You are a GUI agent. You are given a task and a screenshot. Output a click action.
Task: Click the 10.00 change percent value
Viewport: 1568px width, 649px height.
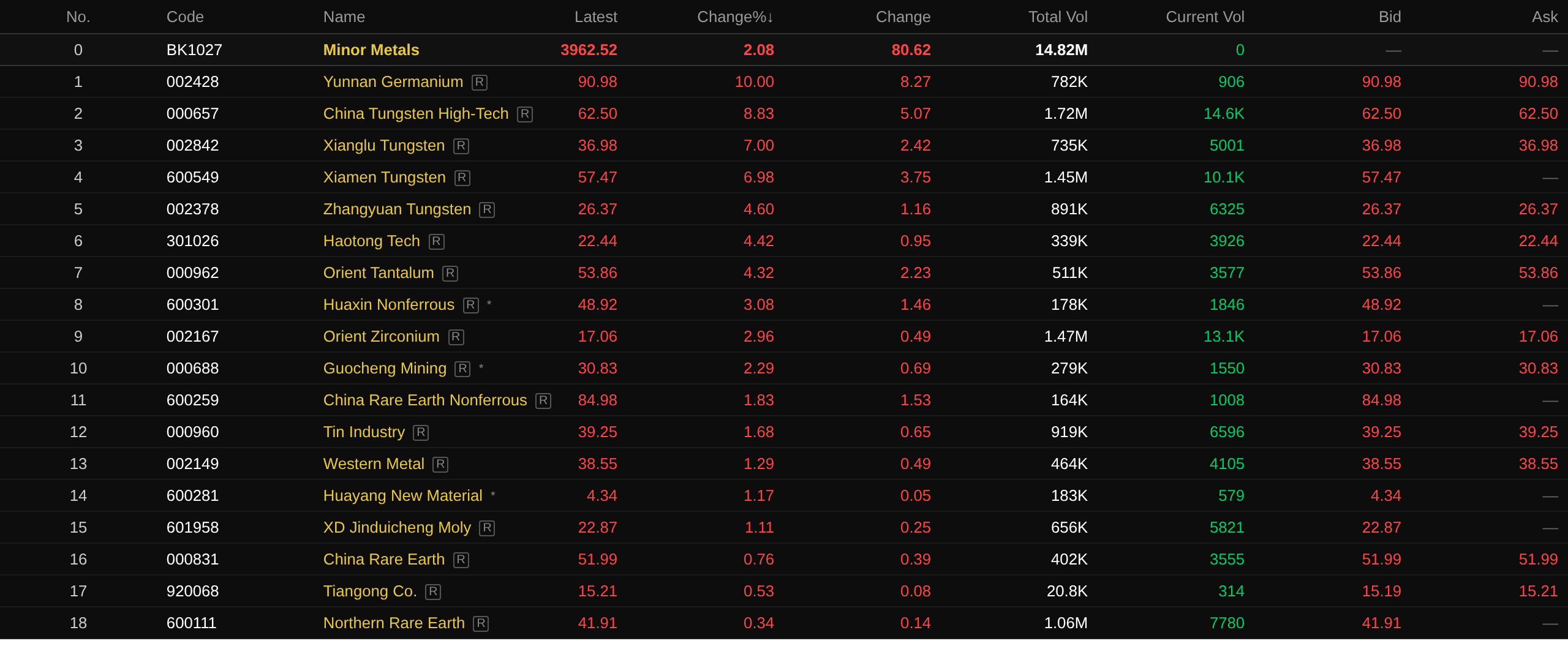[755, 81]
